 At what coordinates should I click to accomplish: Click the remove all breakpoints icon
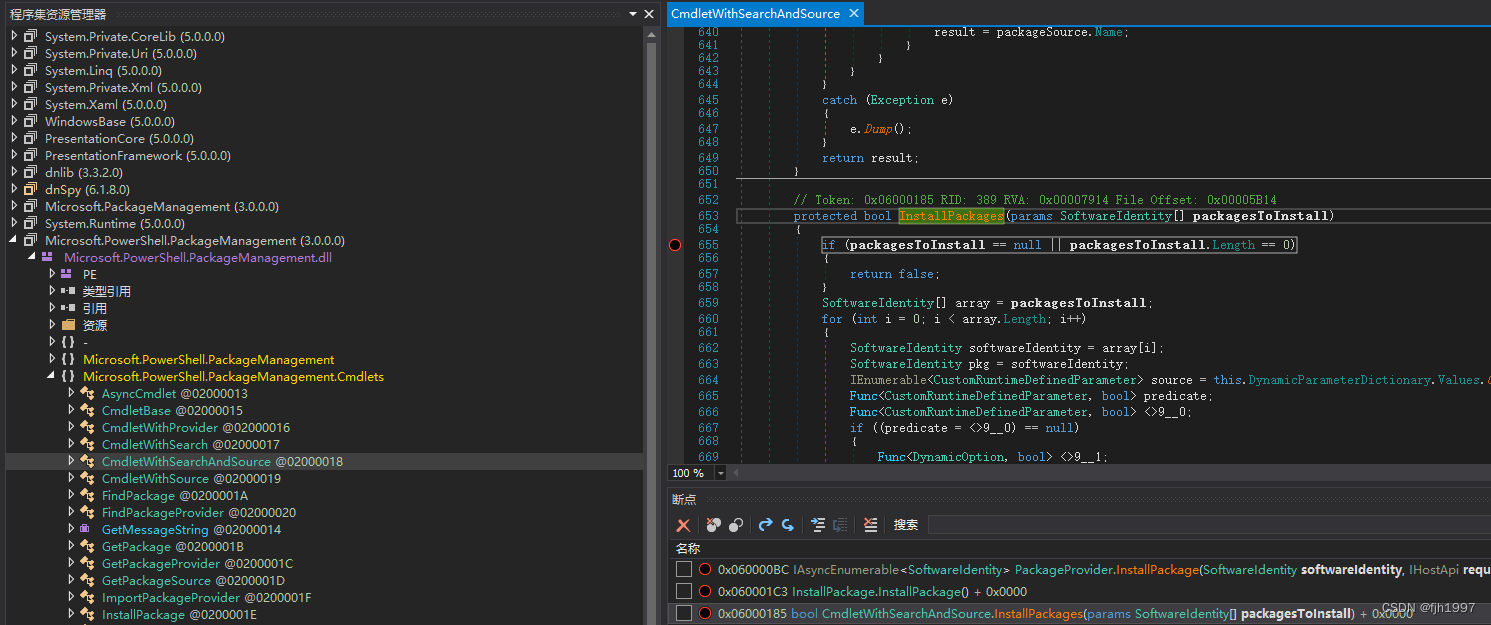(713, 525)
